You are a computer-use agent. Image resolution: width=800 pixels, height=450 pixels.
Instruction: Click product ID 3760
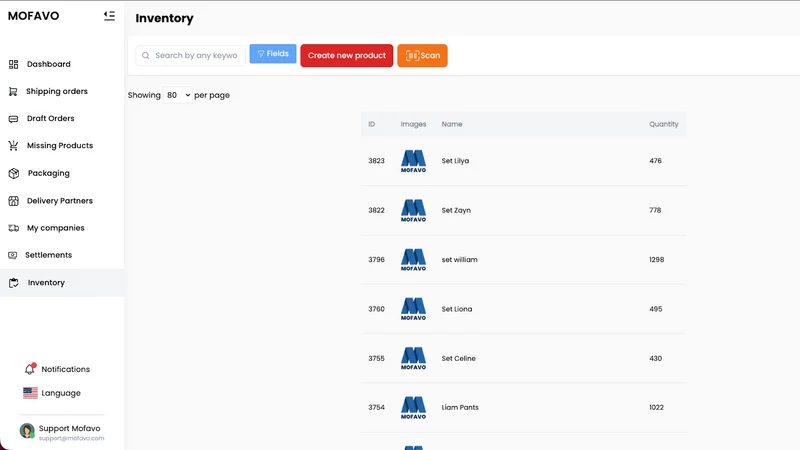point(377,309)
